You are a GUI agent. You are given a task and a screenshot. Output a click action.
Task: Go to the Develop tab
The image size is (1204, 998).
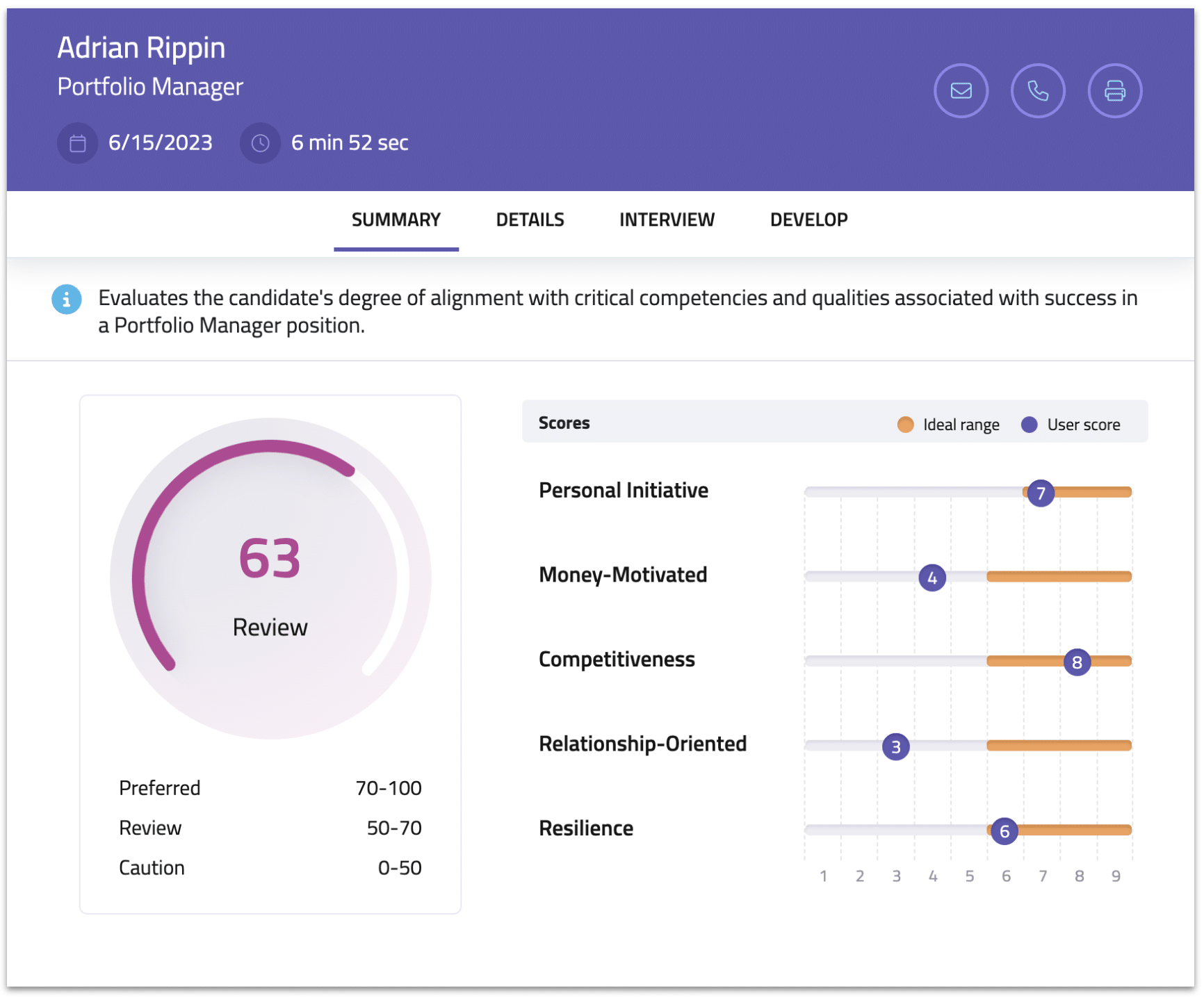pyautogui.click(x=808, y=220)
